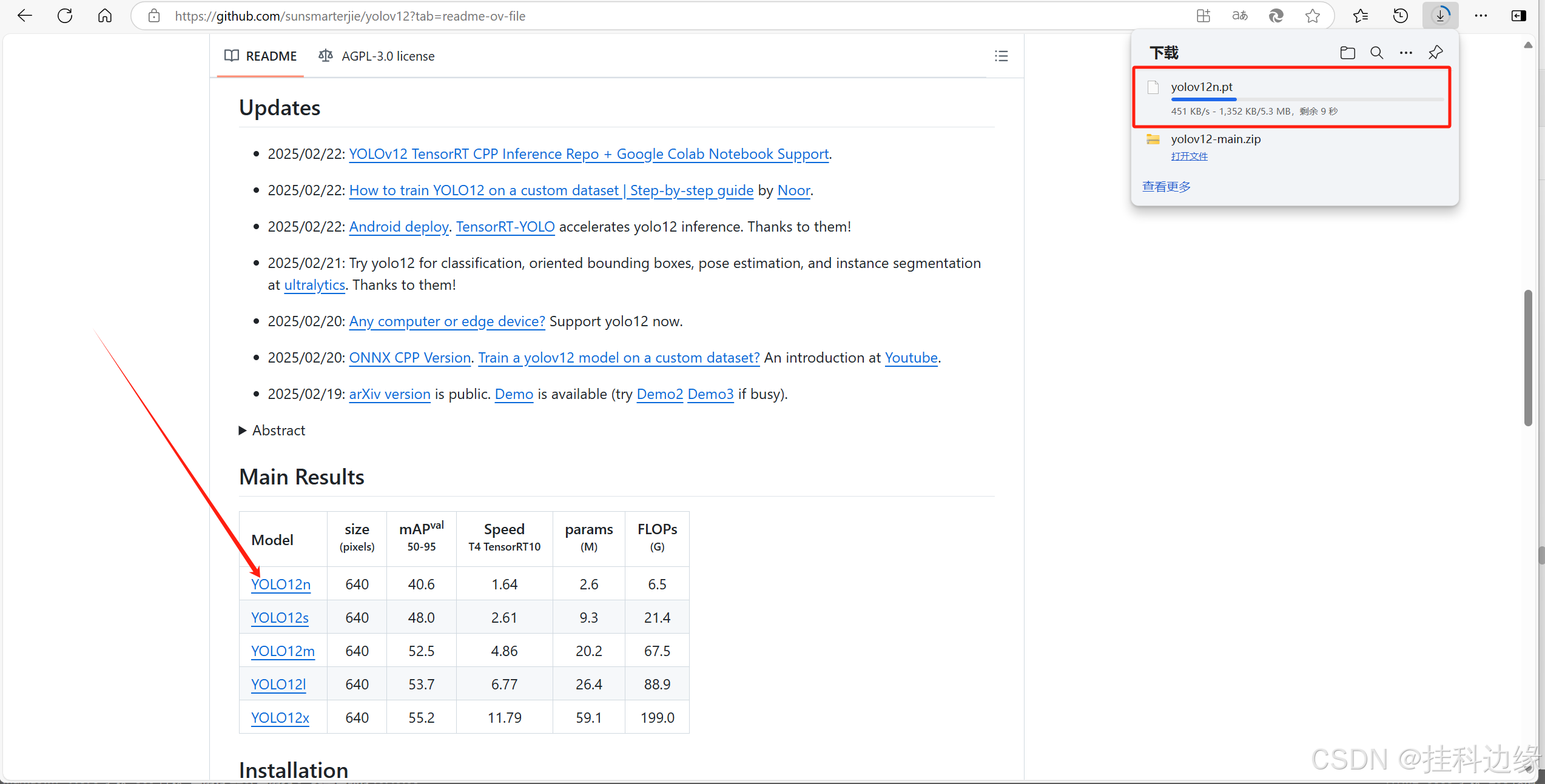Open downloads folder icon in panel

coord(1347,53)
